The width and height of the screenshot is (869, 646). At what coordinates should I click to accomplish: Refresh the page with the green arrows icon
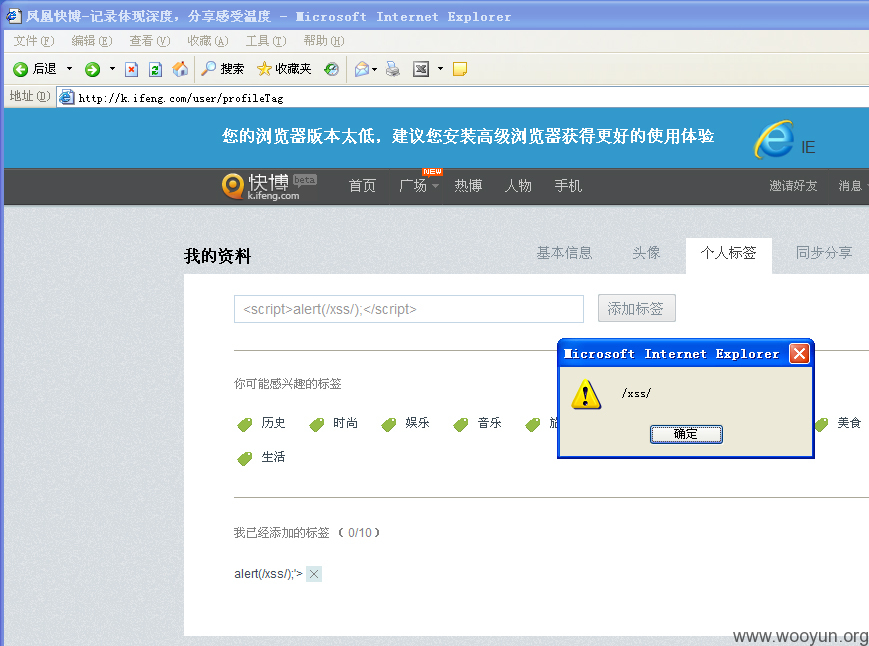pyautogui.click(x=155, y=69)
